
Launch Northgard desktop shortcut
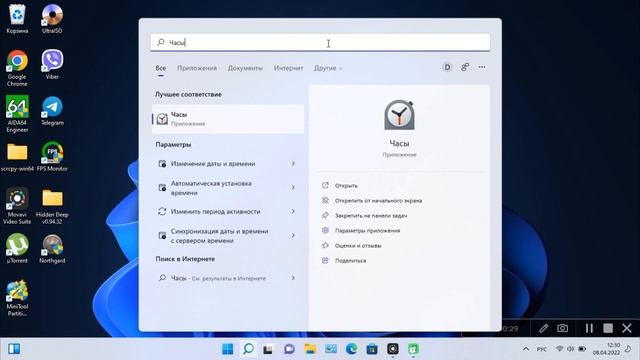[52, 249]
